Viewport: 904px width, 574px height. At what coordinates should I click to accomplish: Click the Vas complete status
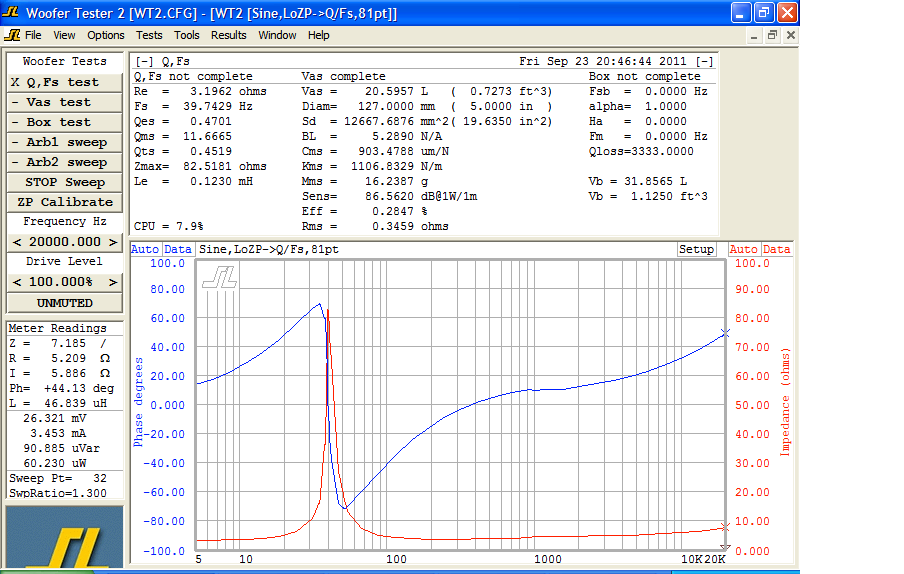tap(343, 77)
